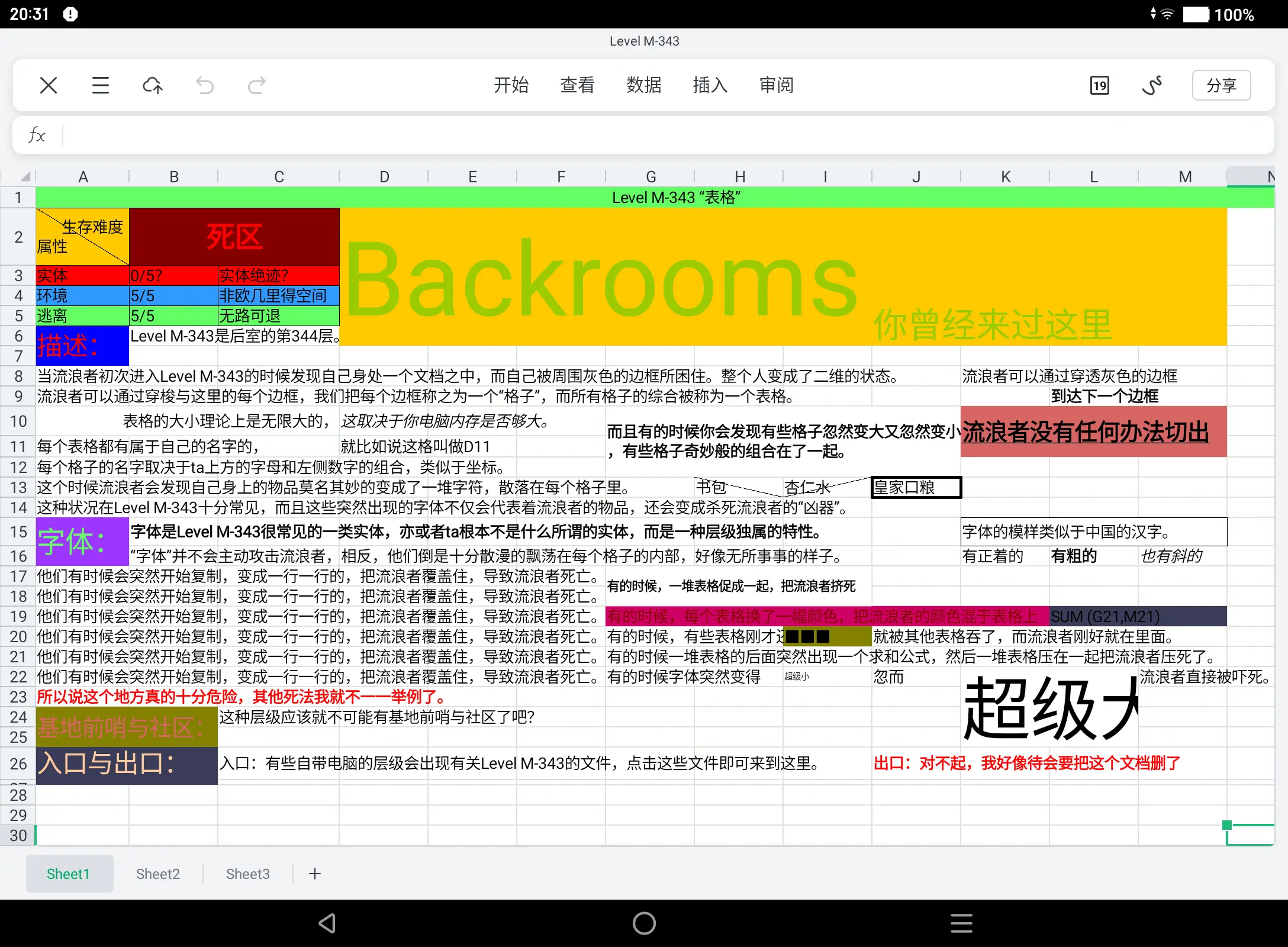Click the red 实体 cell in row 3

pyautogui.click(x=83, y=275)
